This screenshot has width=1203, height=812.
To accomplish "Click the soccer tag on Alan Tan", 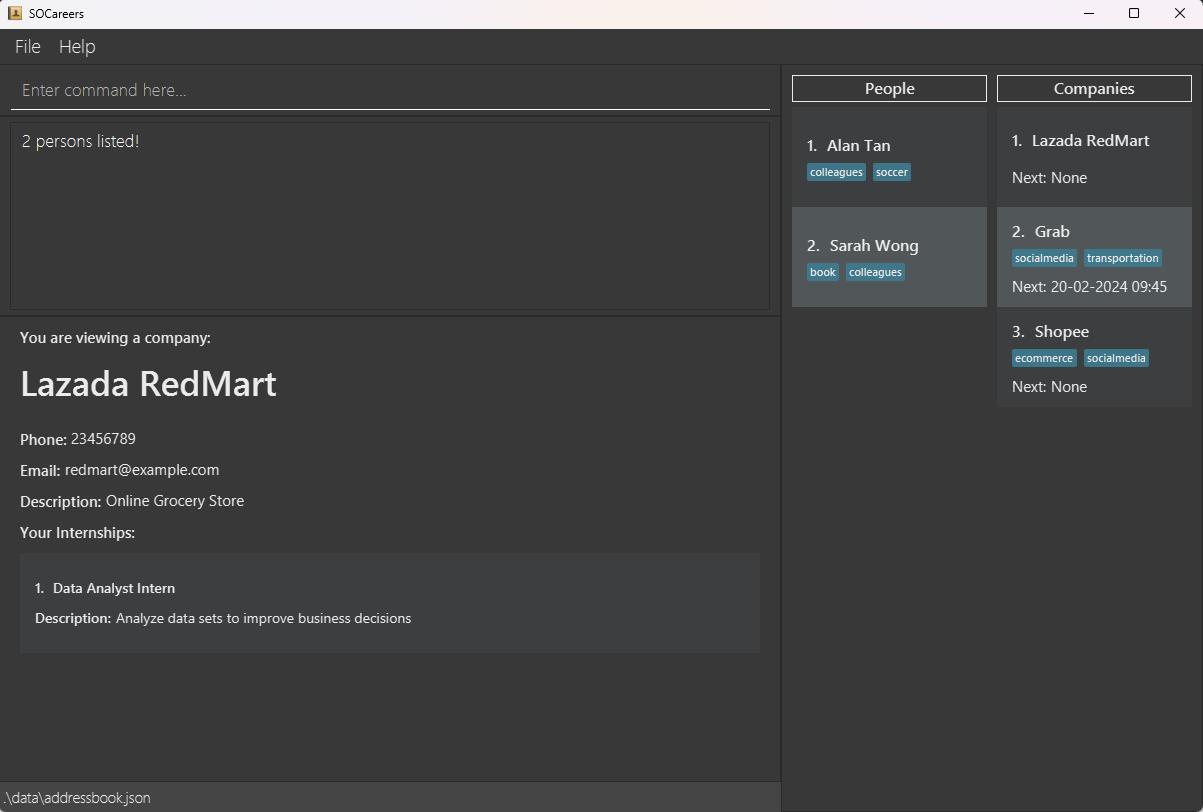I will click(892, 173).
